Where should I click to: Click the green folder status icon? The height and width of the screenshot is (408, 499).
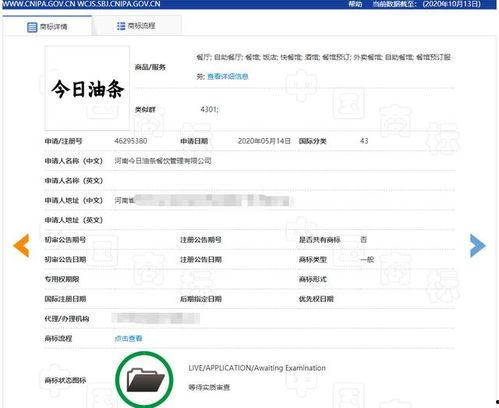coord(144,380)
